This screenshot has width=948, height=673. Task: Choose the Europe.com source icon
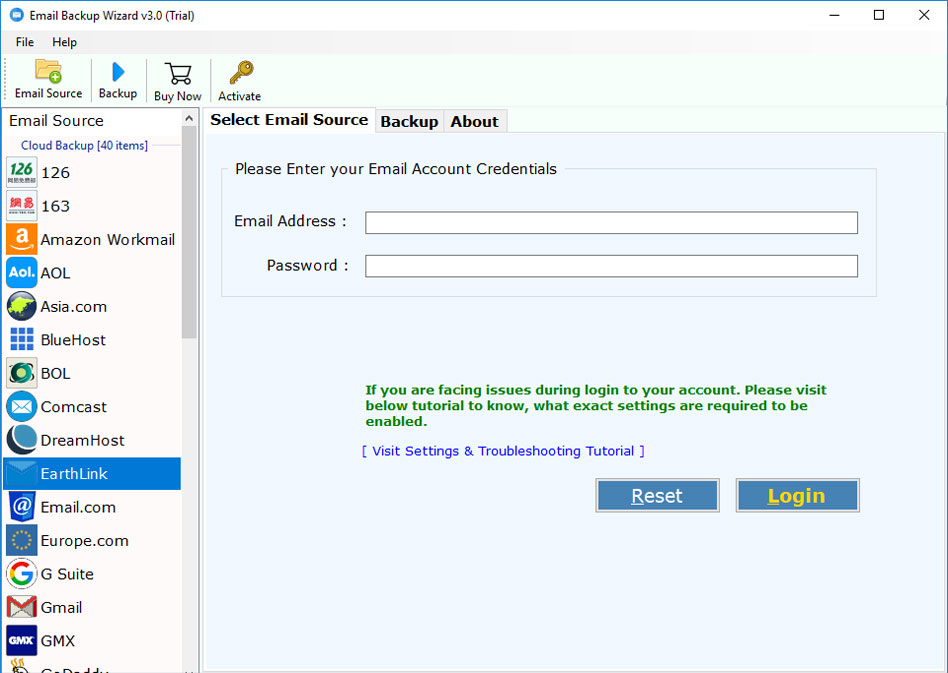pos(20,540)
